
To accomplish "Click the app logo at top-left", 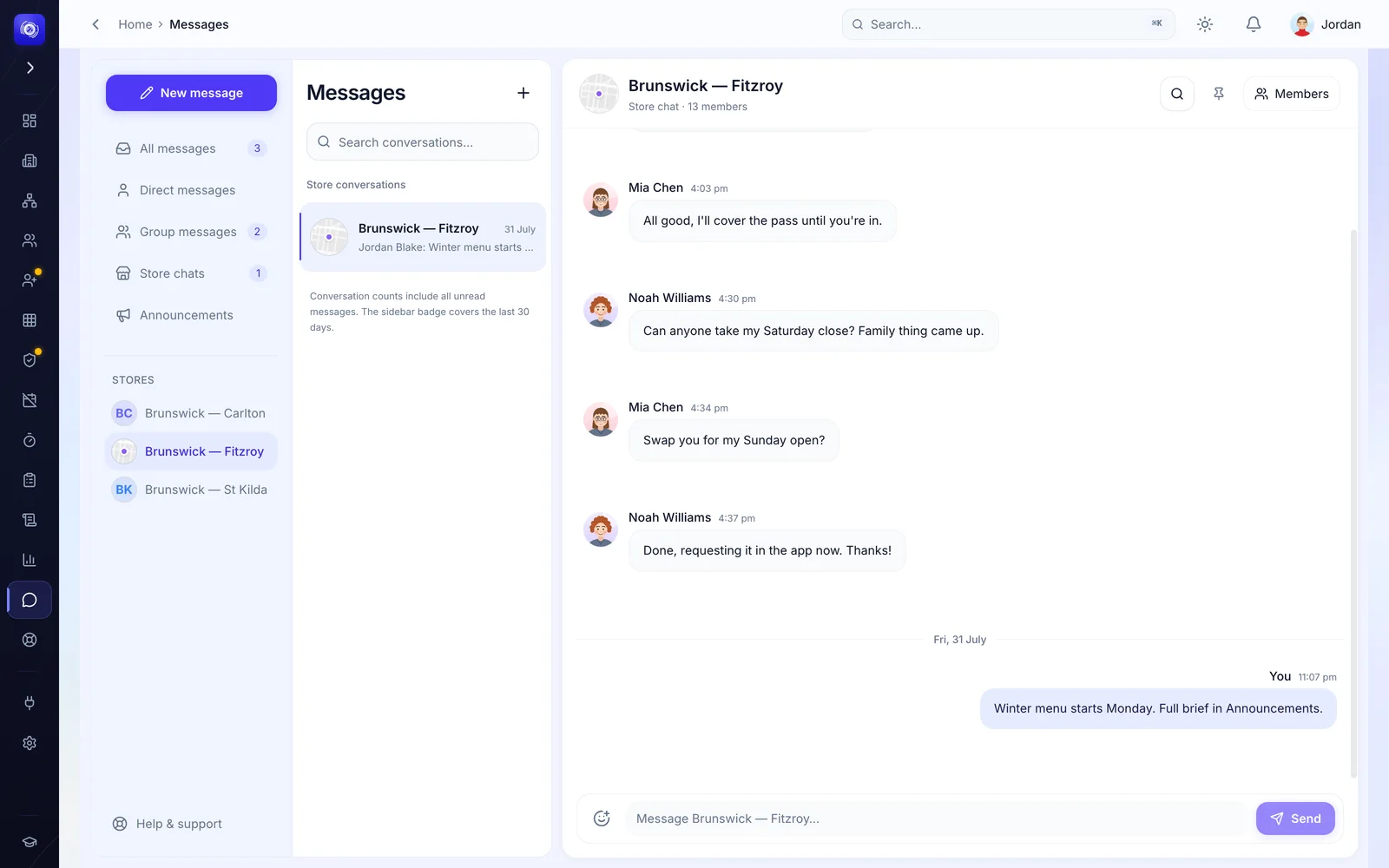I will [30, 30].
